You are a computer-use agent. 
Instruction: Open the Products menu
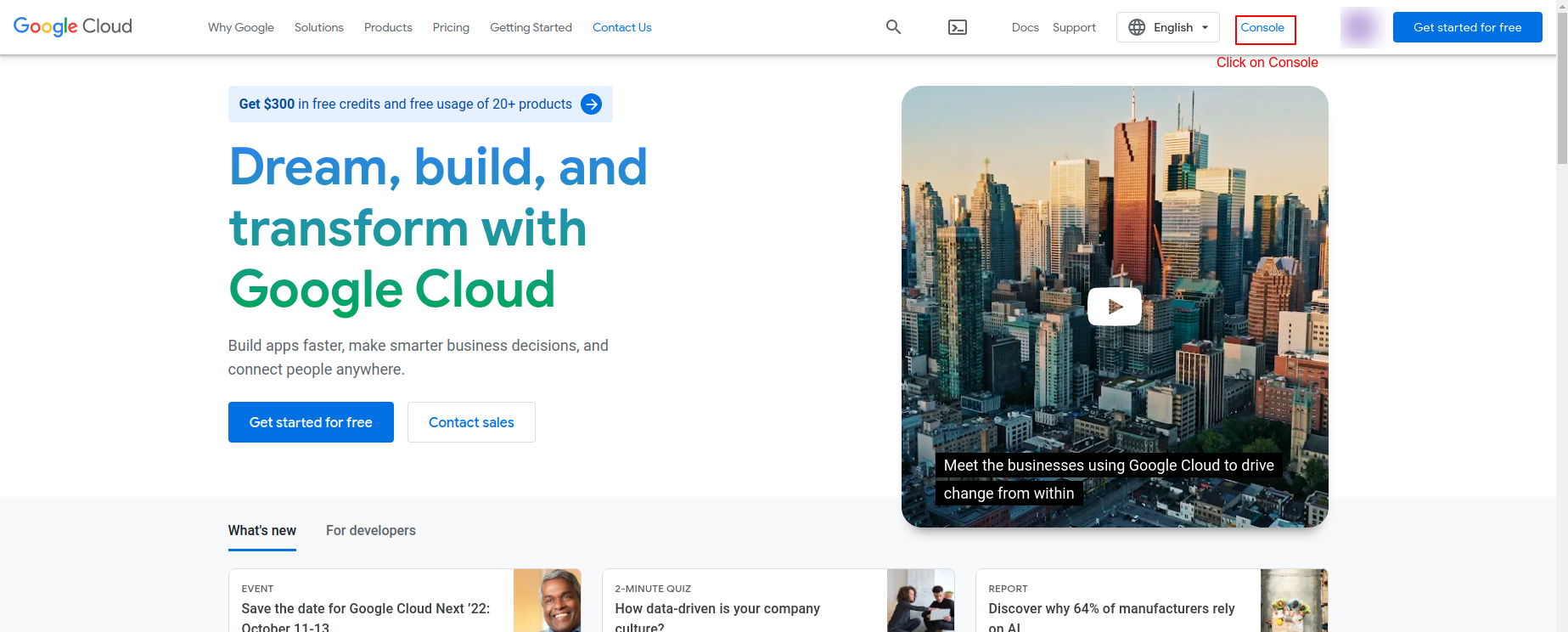click(x=388, y=27)
